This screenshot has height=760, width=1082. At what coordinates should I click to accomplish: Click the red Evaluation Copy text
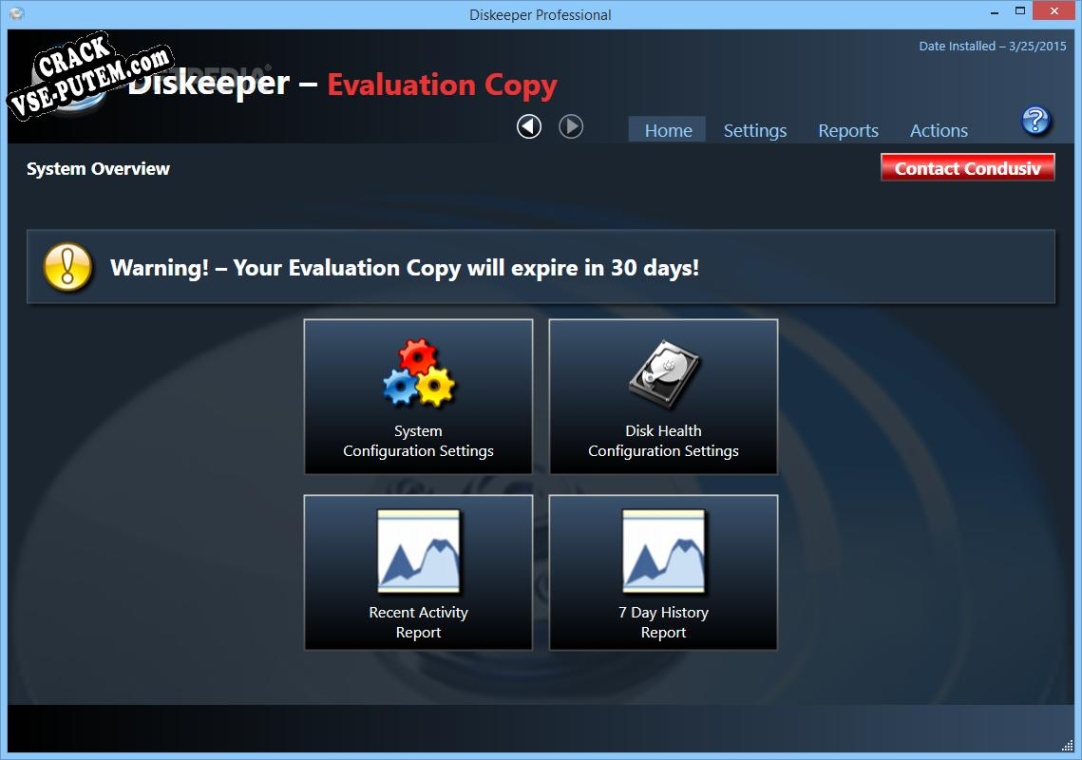click(442, 85)
